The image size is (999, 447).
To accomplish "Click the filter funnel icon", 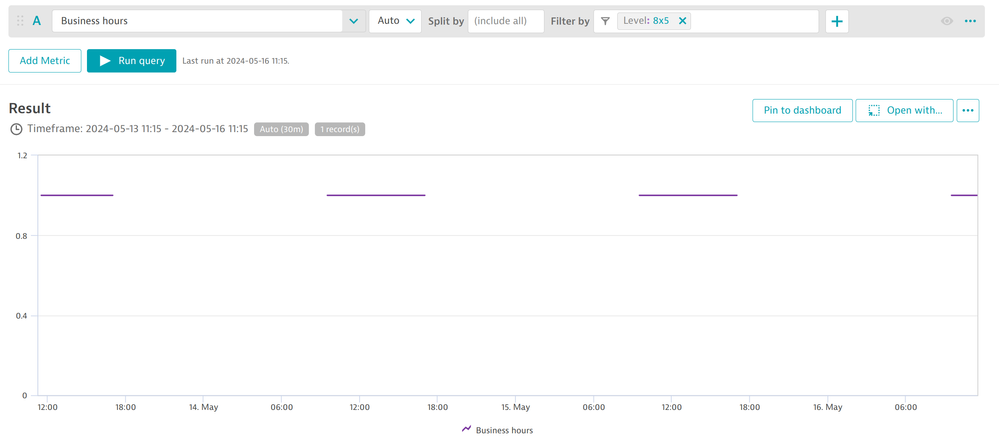I will click(x=605, y=21).
